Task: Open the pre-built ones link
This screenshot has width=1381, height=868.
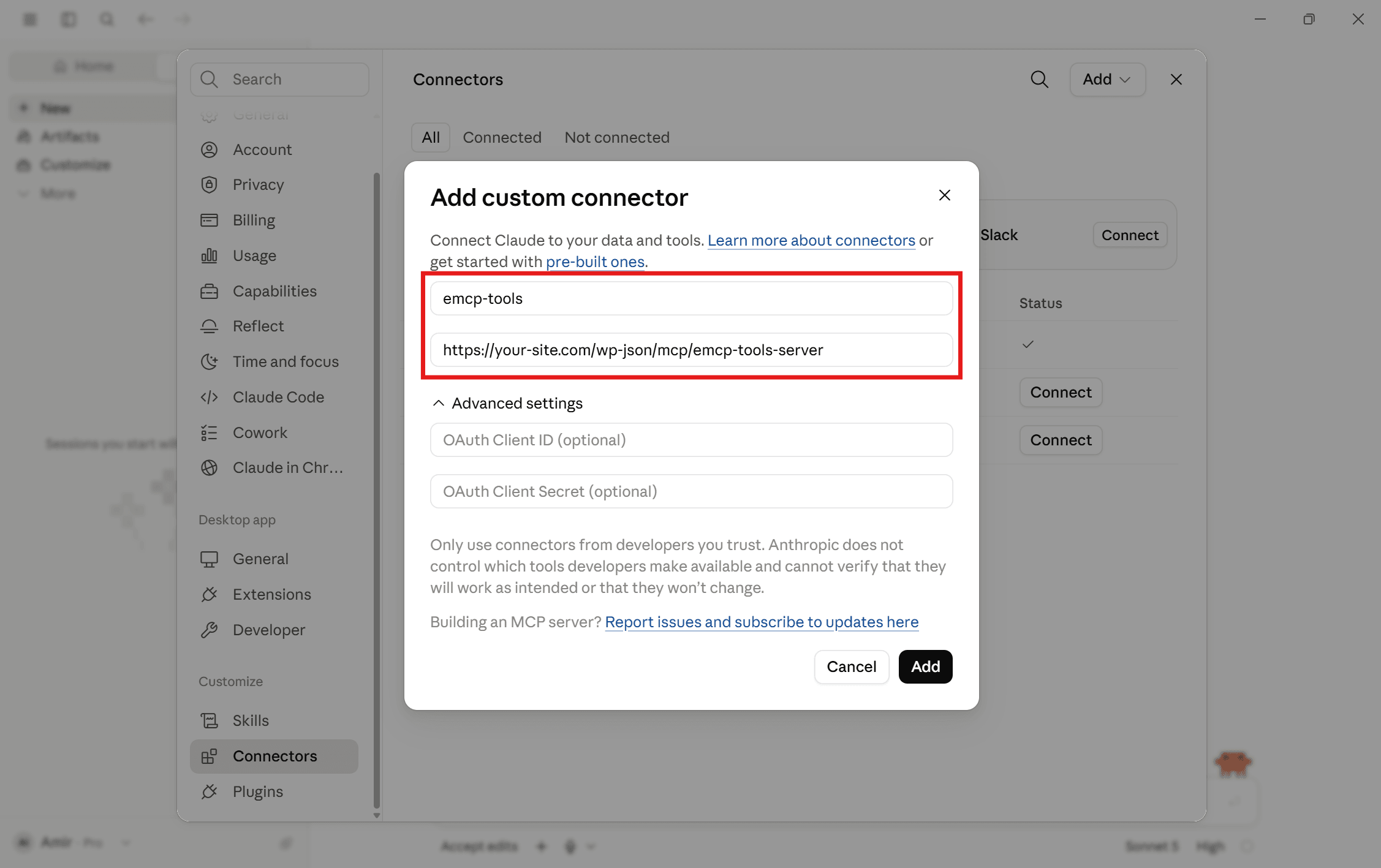Action: (x=595, y=262)
